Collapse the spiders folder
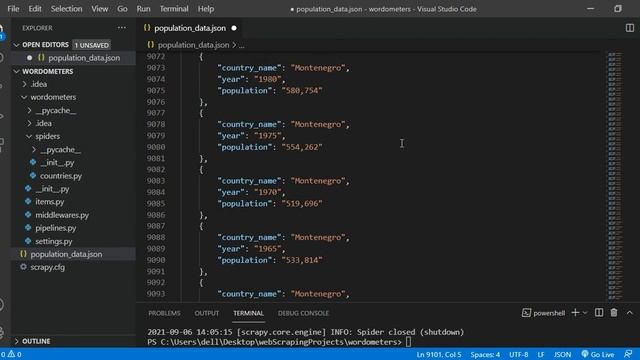The width and height of the screenshot is (640, 360). pos(29,136)
